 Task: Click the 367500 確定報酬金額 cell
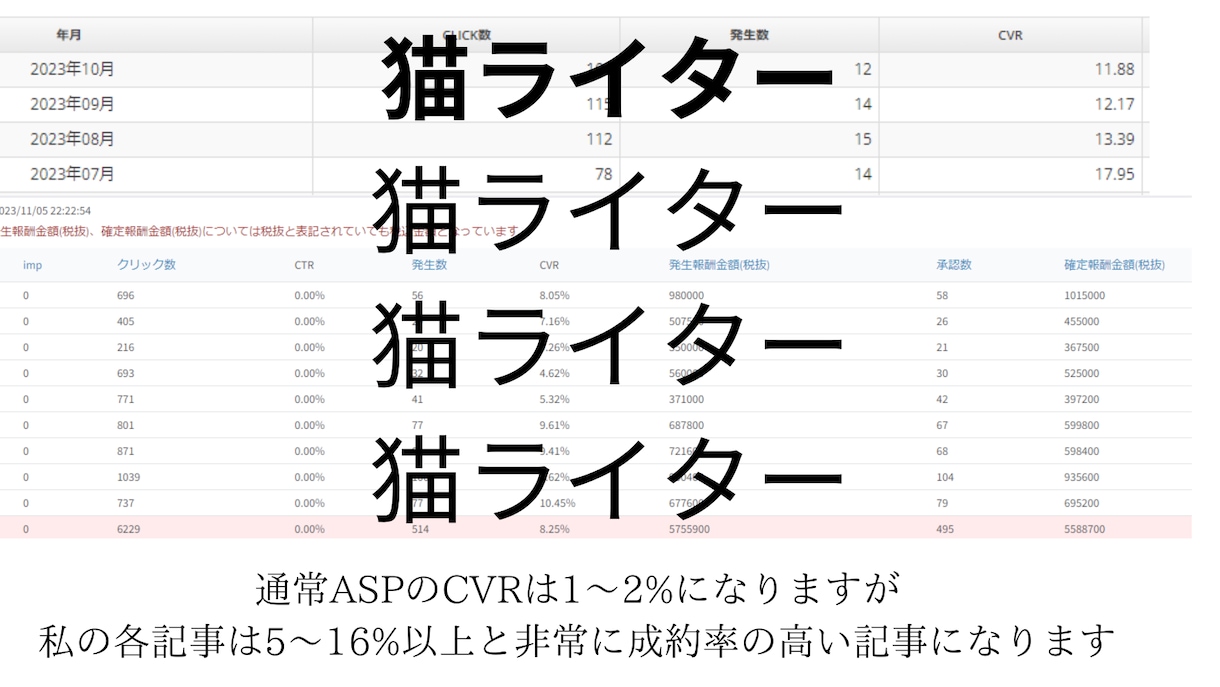pos(1082,348)
